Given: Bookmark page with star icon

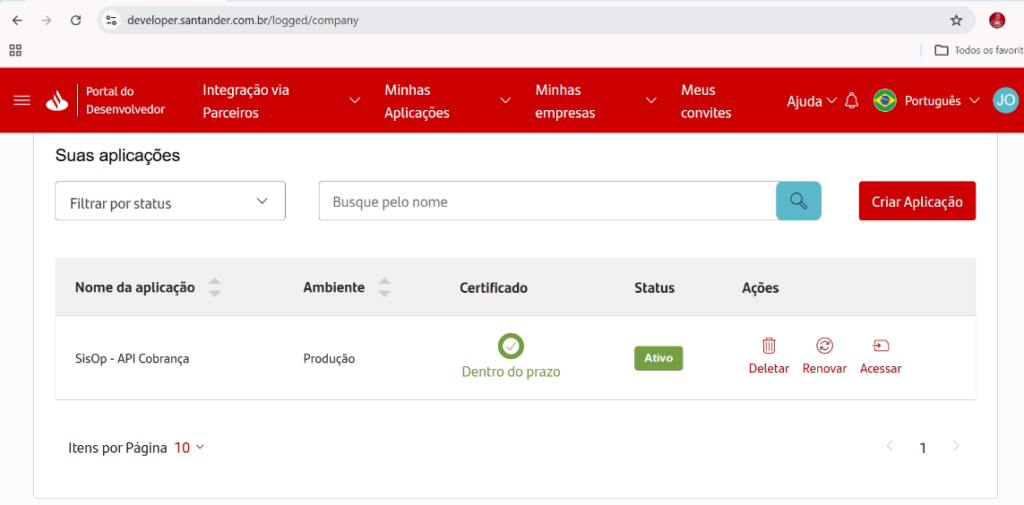Looking at the screenshot, I should tap(956, 20).
